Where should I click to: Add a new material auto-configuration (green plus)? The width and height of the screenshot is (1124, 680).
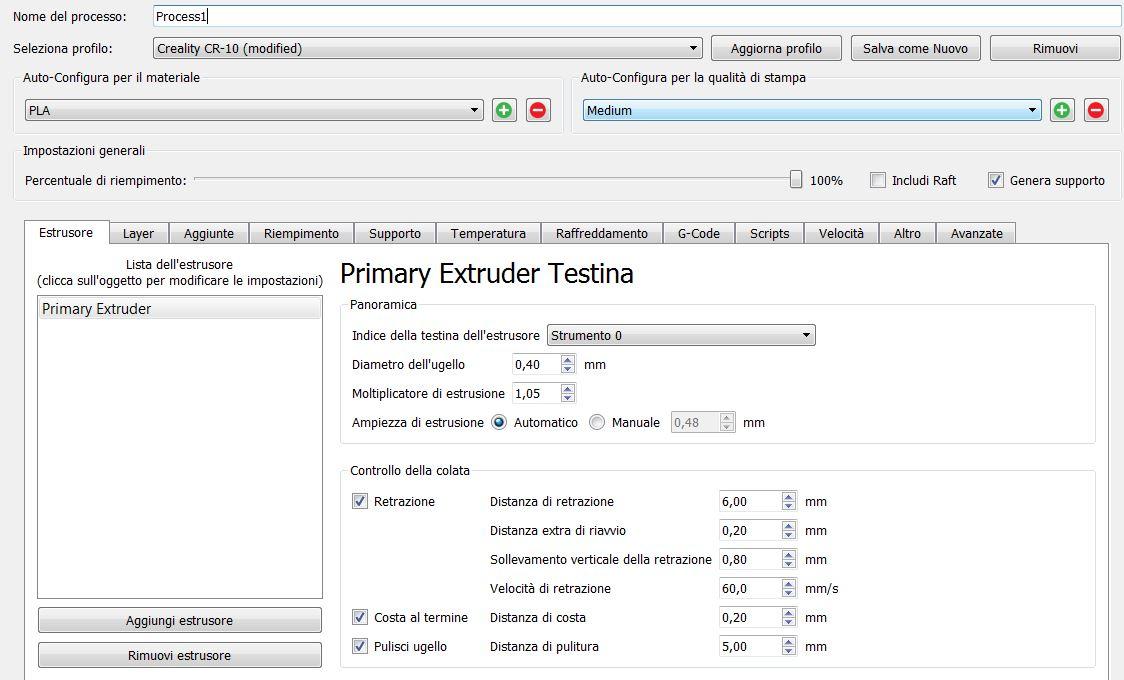coord(504,110)
